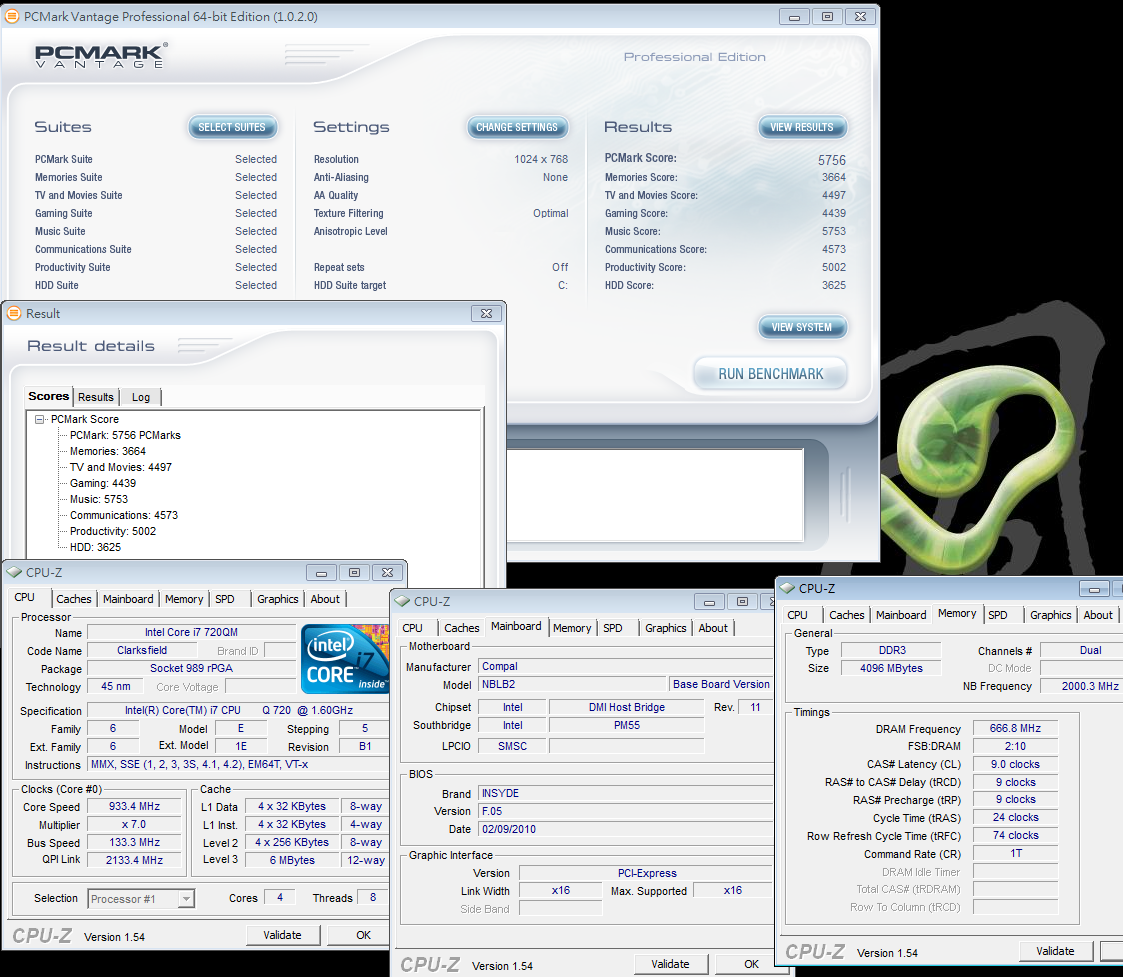Click Validate in the middle CPU-Z window
The height and width of the screenshot is (977, 1123).
(670, 964)
